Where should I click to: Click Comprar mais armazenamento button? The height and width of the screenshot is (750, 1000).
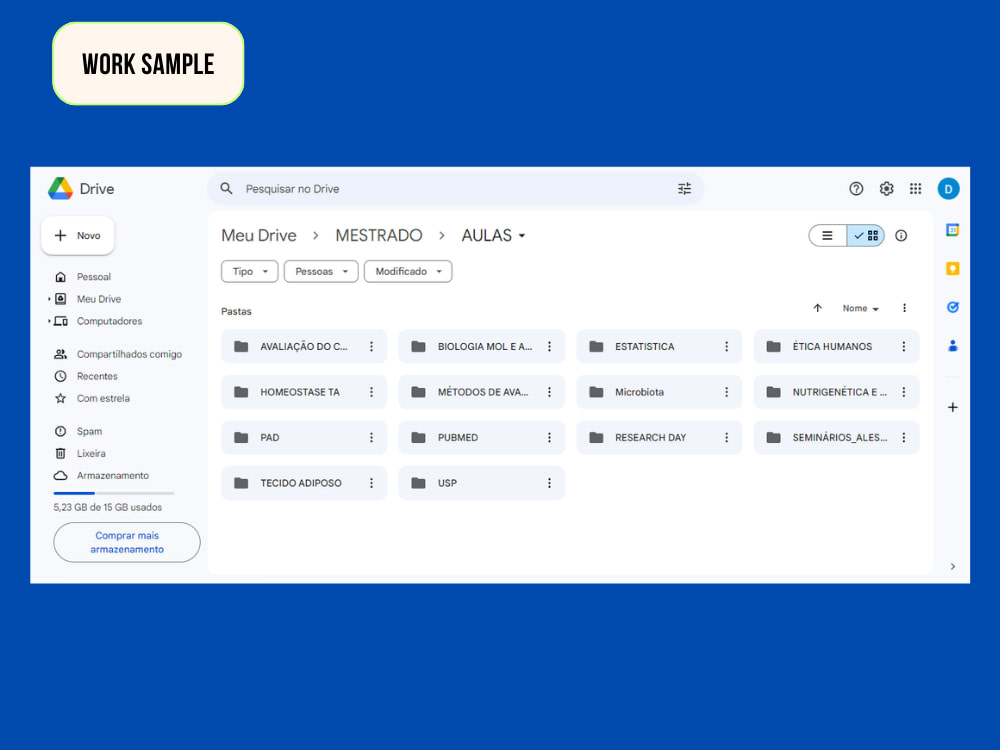pyautogui.click(x=127, y=543)
